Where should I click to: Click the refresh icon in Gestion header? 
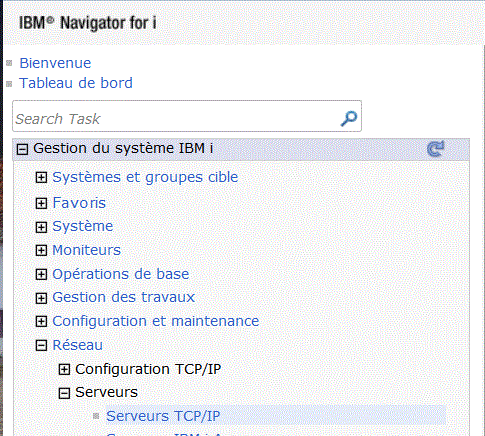pos(436,149)
